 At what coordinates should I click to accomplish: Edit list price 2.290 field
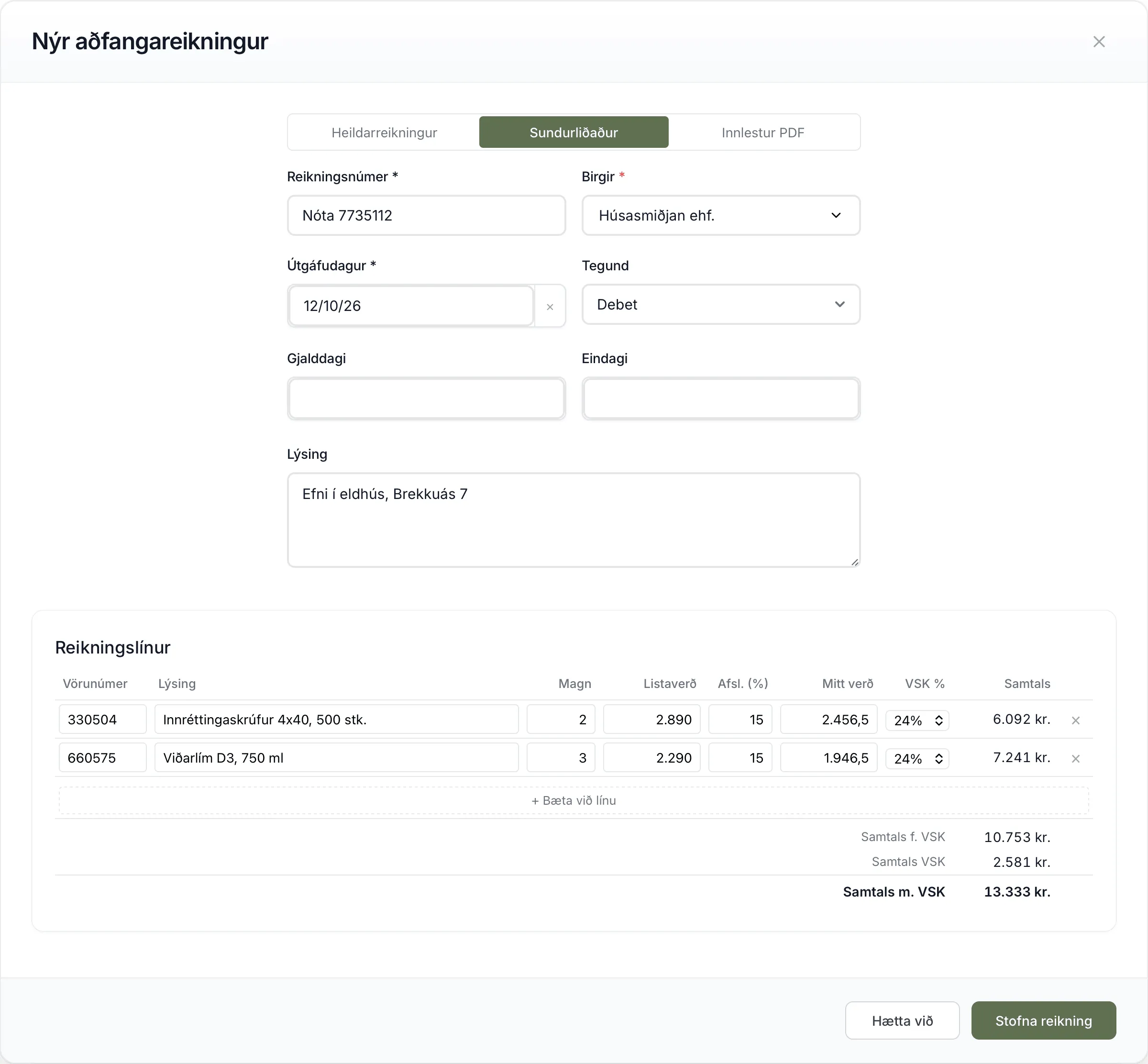[651, 758]
